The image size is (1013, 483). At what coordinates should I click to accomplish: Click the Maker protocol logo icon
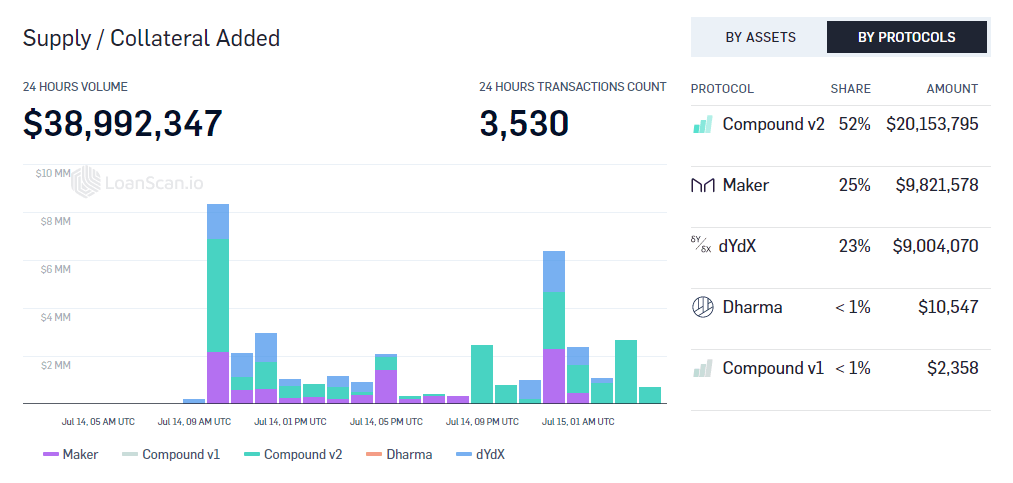702,185
